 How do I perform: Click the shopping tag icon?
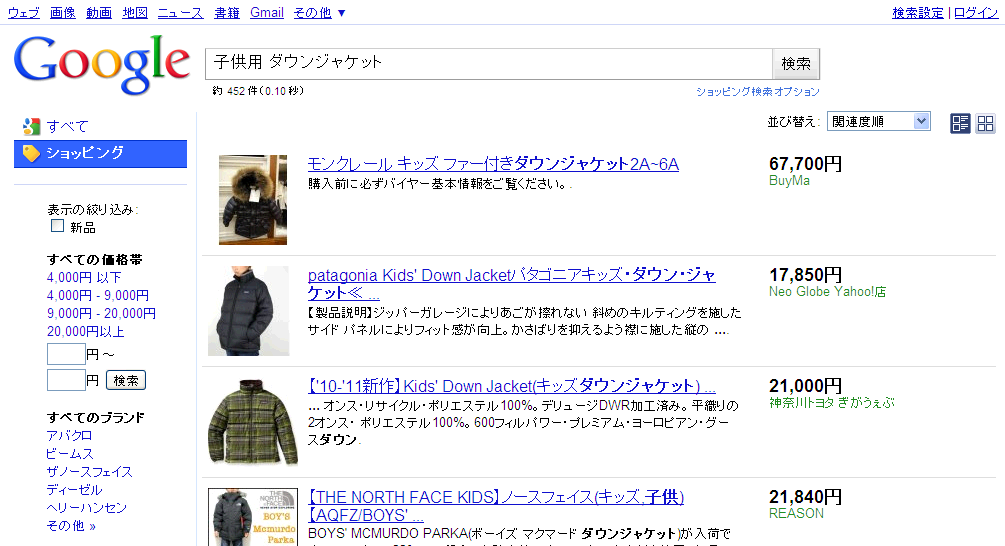click(x=31, y=153)
